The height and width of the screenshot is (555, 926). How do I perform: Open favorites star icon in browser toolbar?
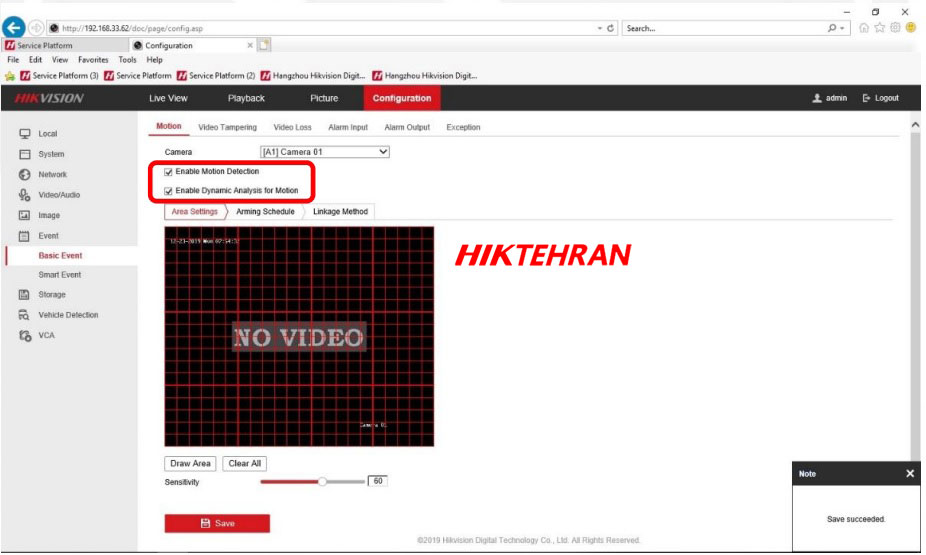coord(880,28)
